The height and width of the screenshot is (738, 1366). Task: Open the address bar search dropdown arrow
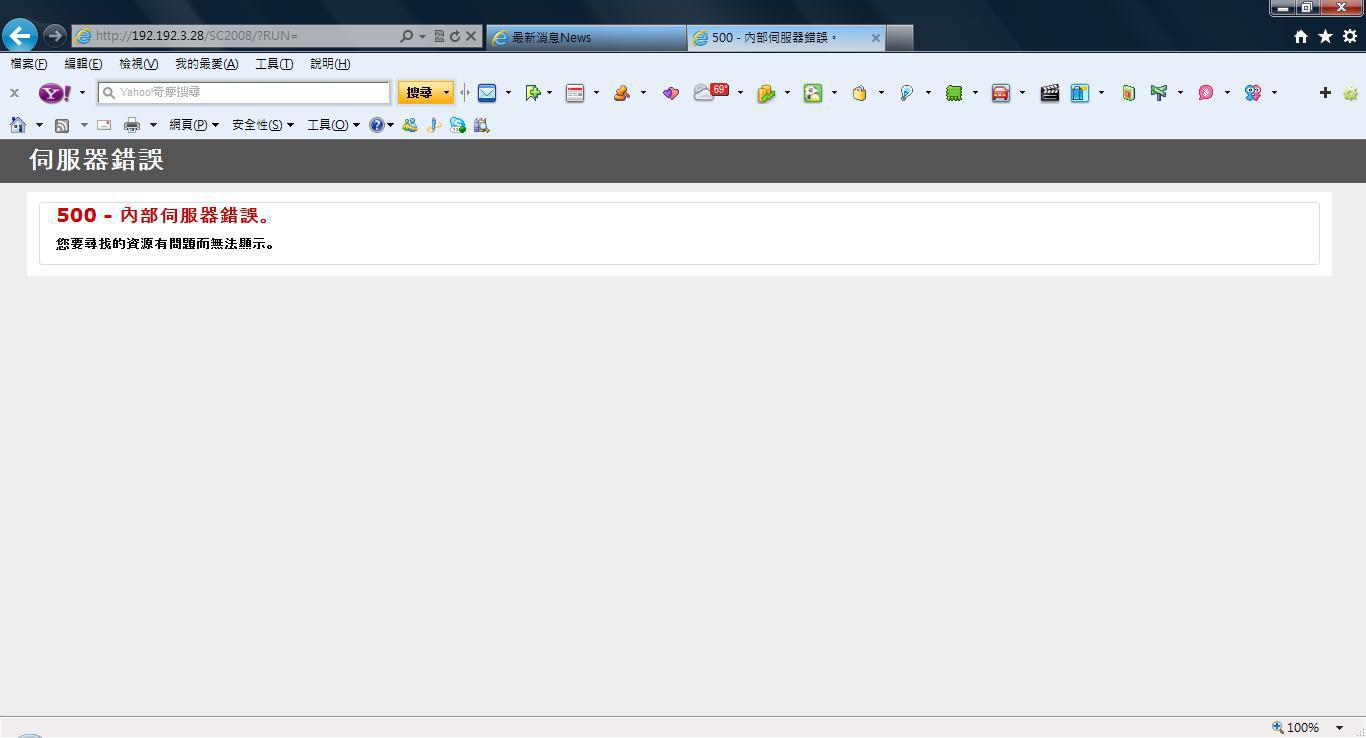423,36
